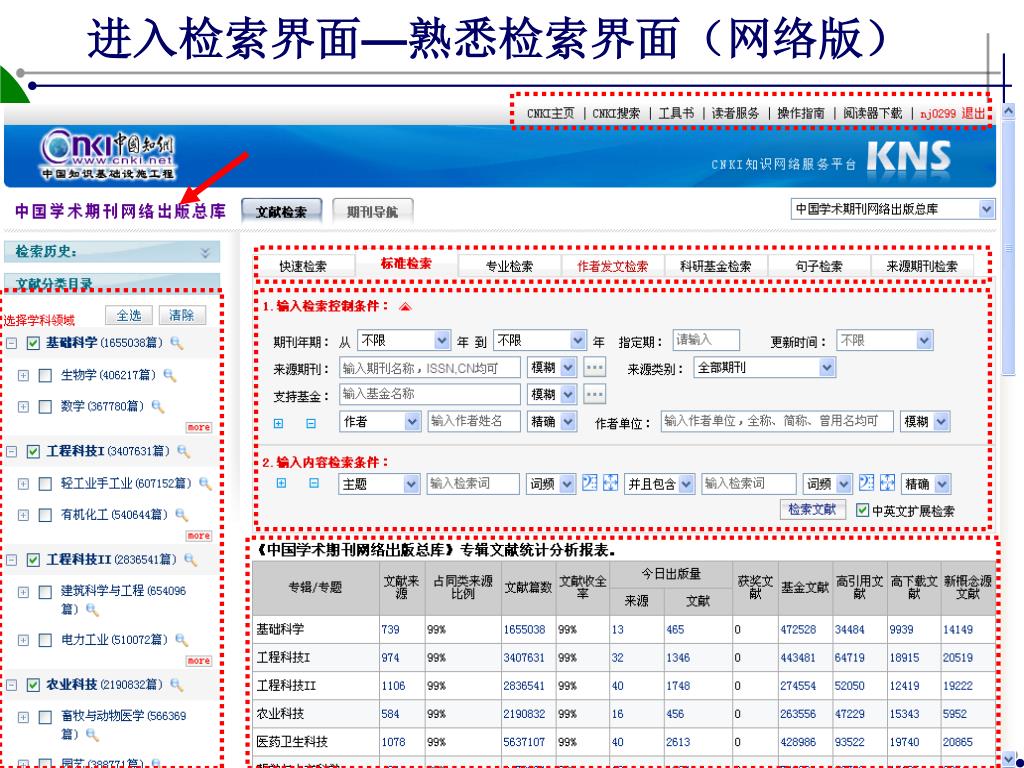The height and width of the screenshot is (768, 1024).
Task: Open the 主题 search field dropdown
Action: (379, 484)
